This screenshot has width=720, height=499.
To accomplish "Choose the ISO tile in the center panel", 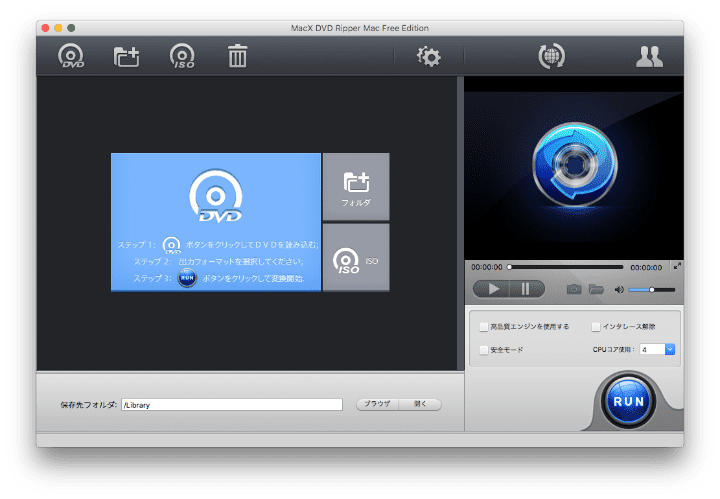I will tap(356, 258).
